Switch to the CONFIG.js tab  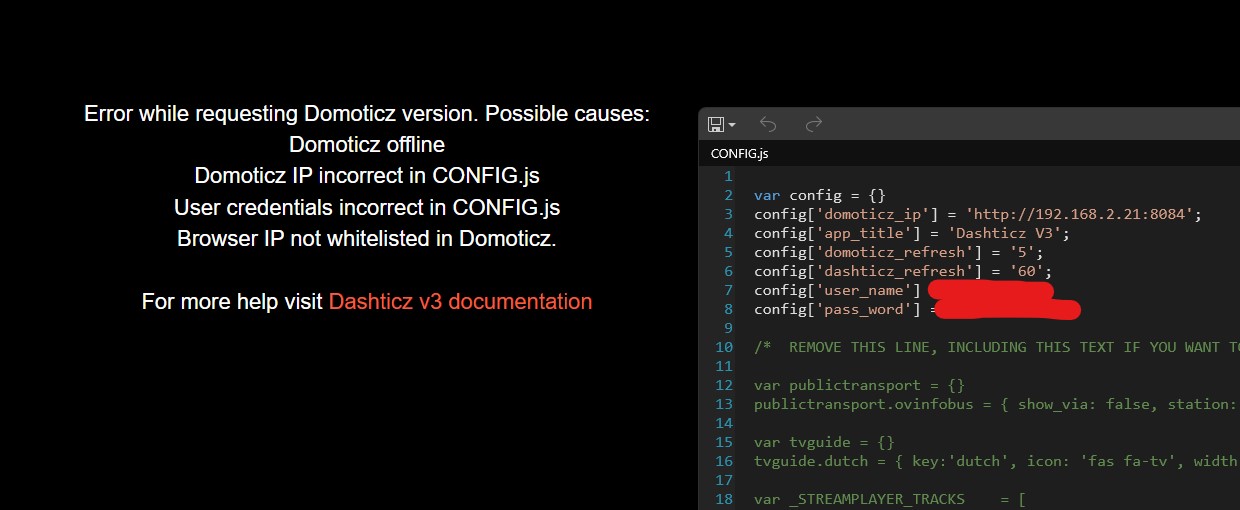point(739,154)
